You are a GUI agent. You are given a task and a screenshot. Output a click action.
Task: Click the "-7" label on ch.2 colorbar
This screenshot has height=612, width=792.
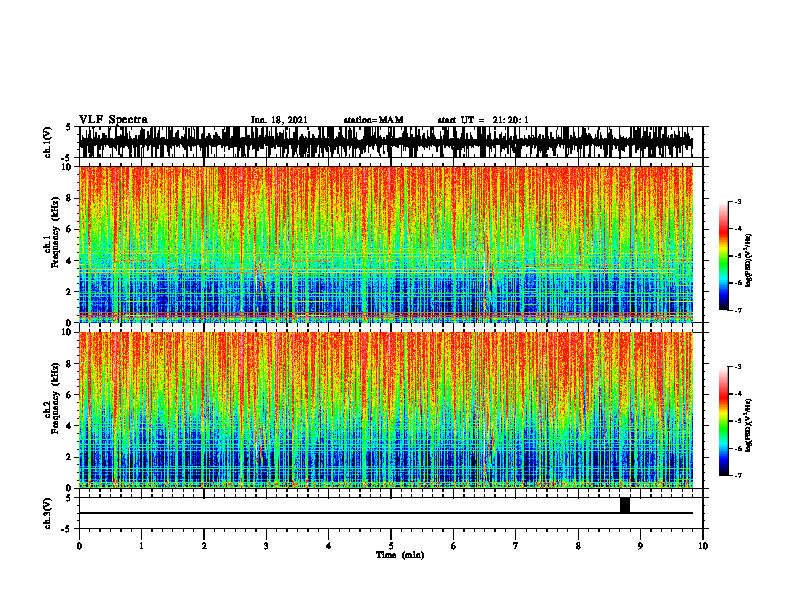737,476
